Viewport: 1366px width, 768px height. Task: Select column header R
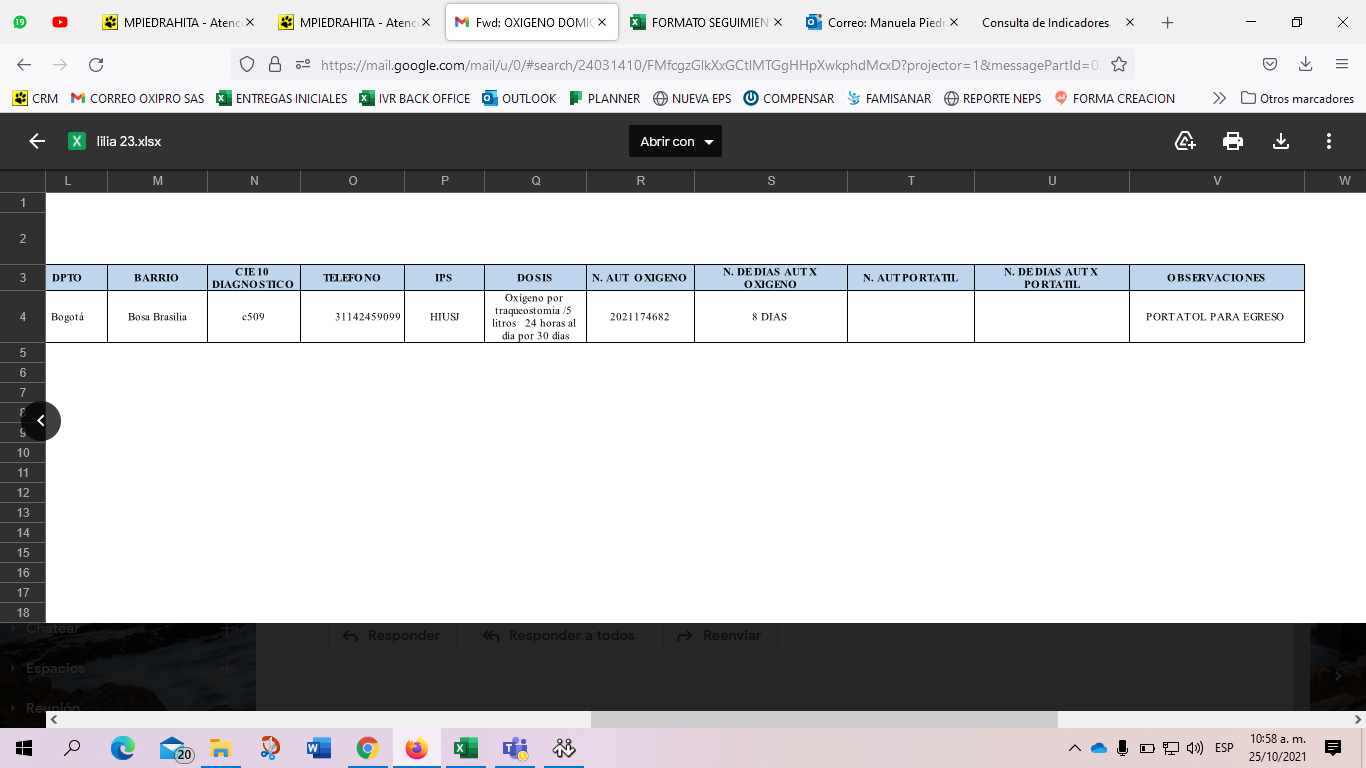[640, 180]
